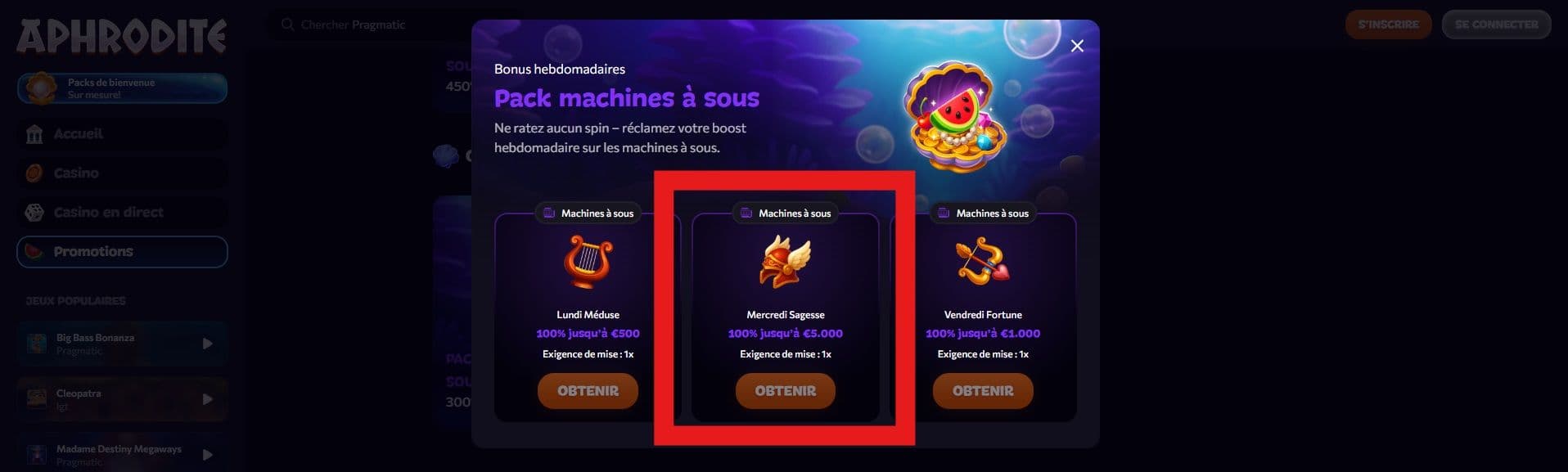Play Big Bass Bonanza arrow
Image resolution: width=1568 pixels, height=472 pixels.
[207, 344]
